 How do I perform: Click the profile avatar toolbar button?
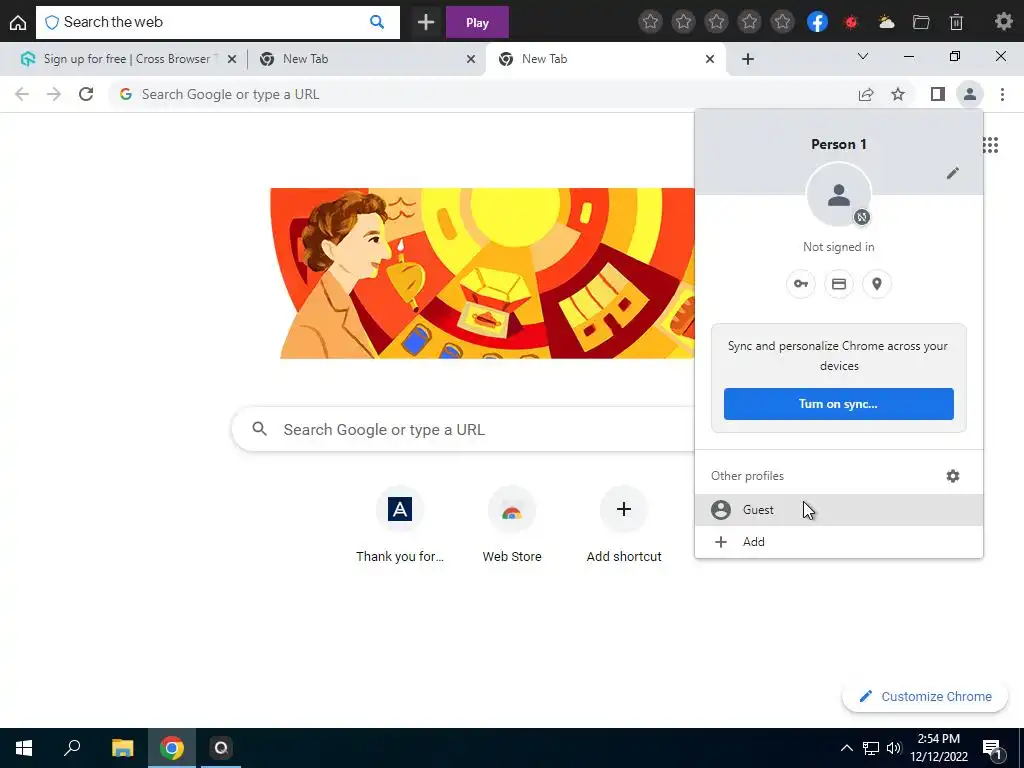970,94
